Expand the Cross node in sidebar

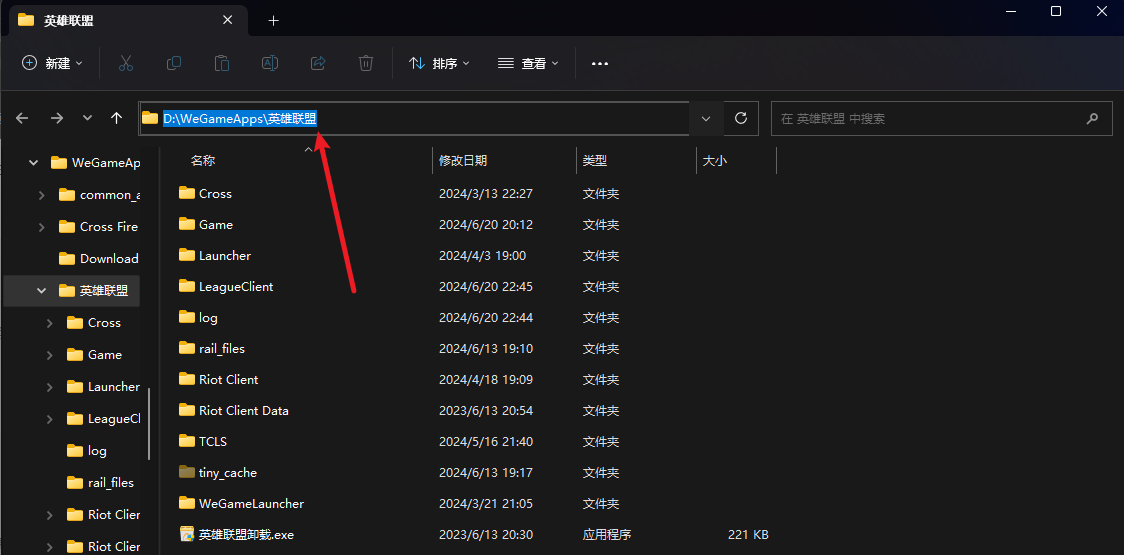49,323
